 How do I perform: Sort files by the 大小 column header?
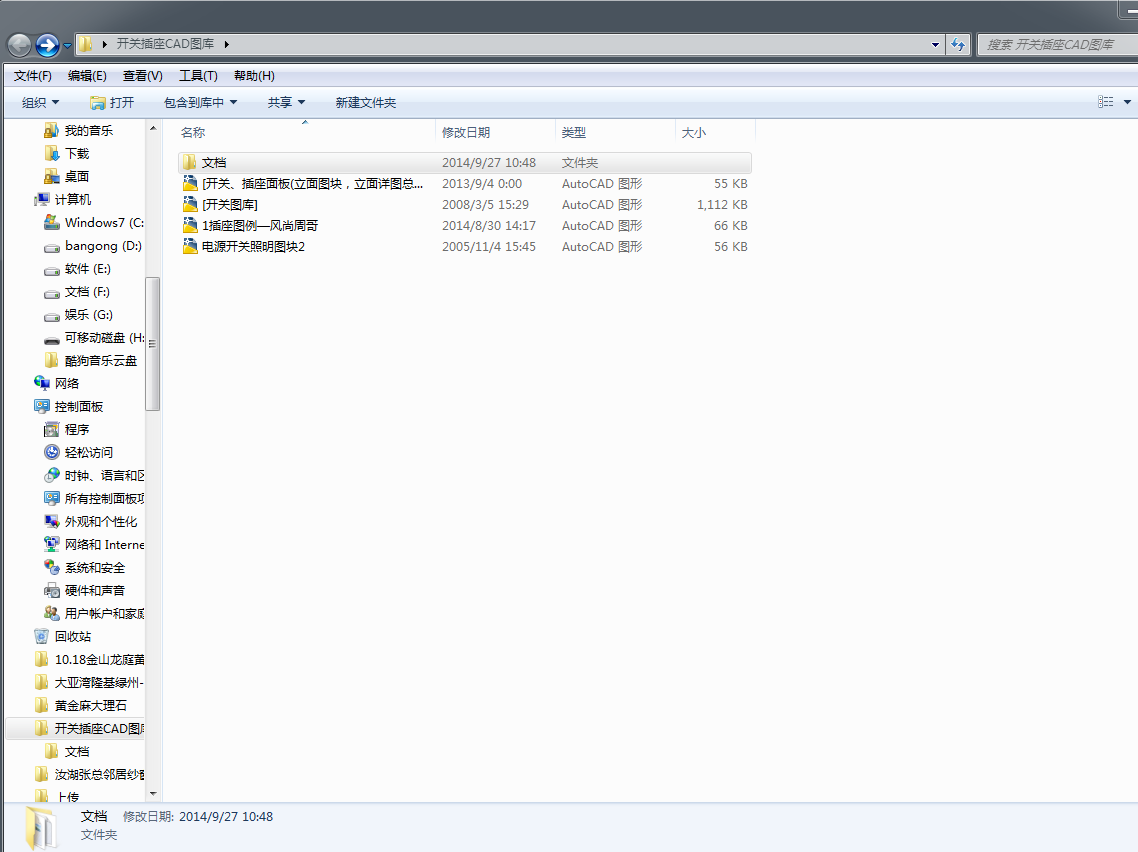click(716, 132)
